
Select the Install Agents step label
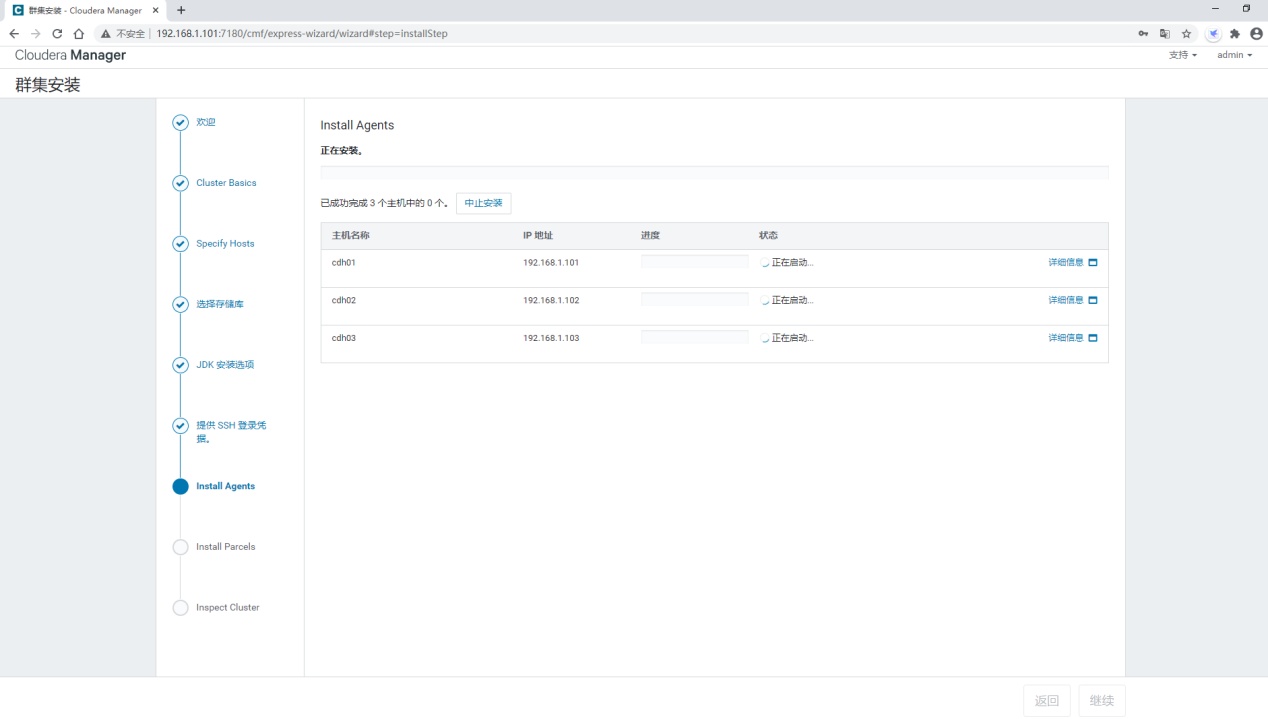tap(225, 487)
